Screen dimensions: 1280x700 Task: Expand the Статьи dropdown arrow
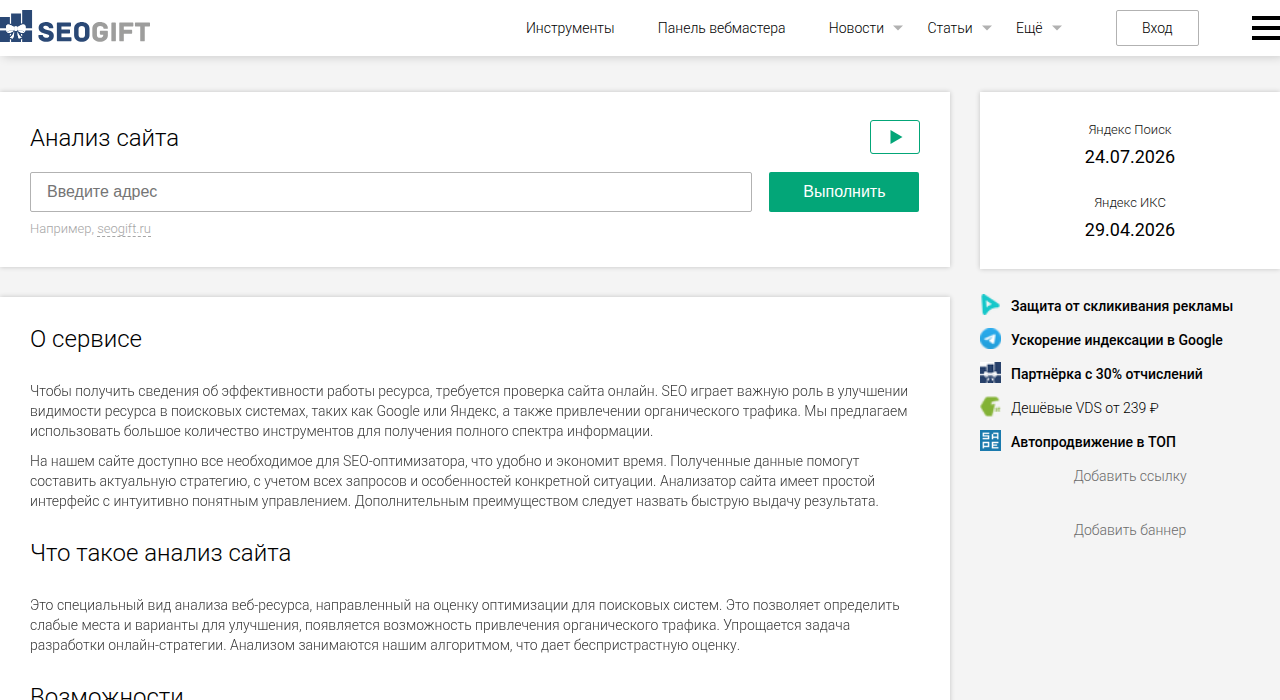point(987,28)
